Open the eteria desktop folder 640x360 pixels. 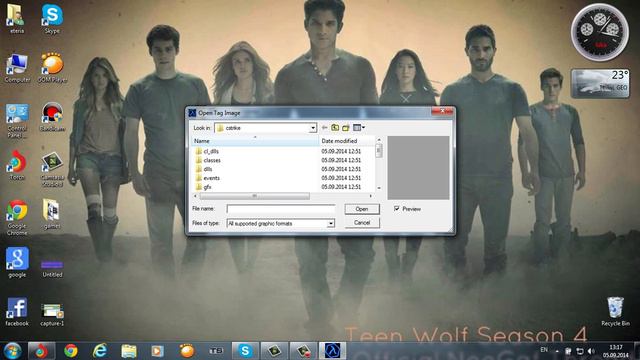pyautogui.click(x=17, y=19)
